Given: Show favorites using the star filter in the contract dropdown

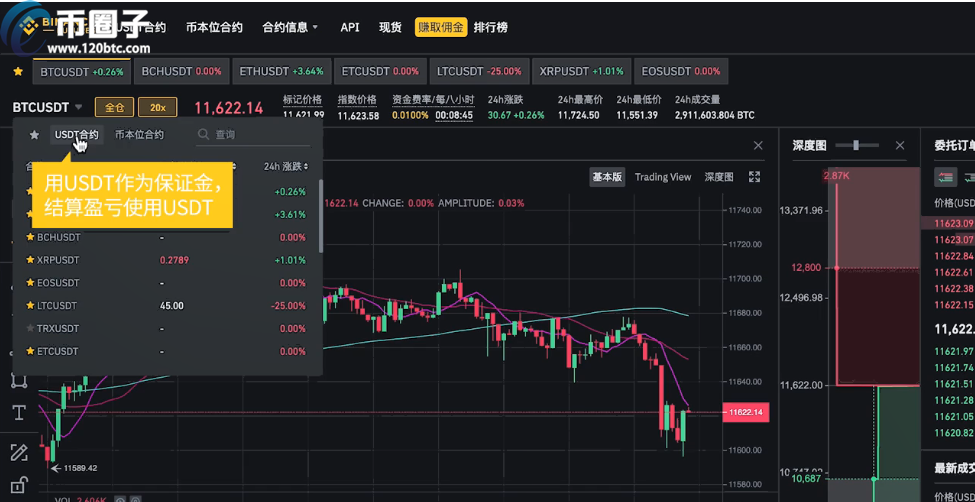Looking at the screenshot, I should (34, 134).
